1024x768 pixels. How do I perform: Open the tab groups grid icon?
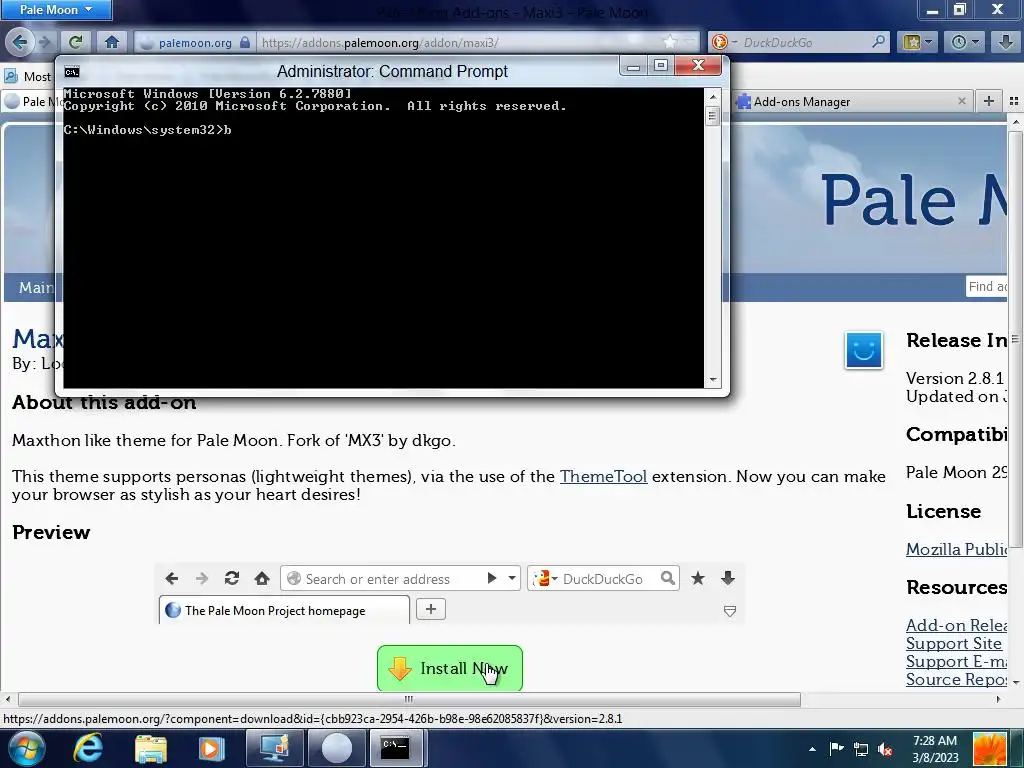[x=1014, y=101]
